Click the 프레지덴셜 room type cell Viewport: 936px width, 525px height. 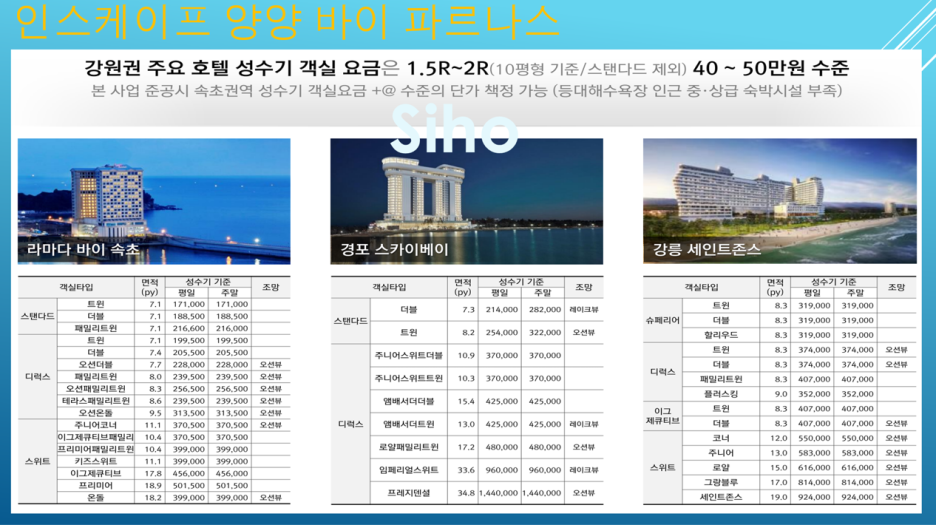tap(409, 493)
